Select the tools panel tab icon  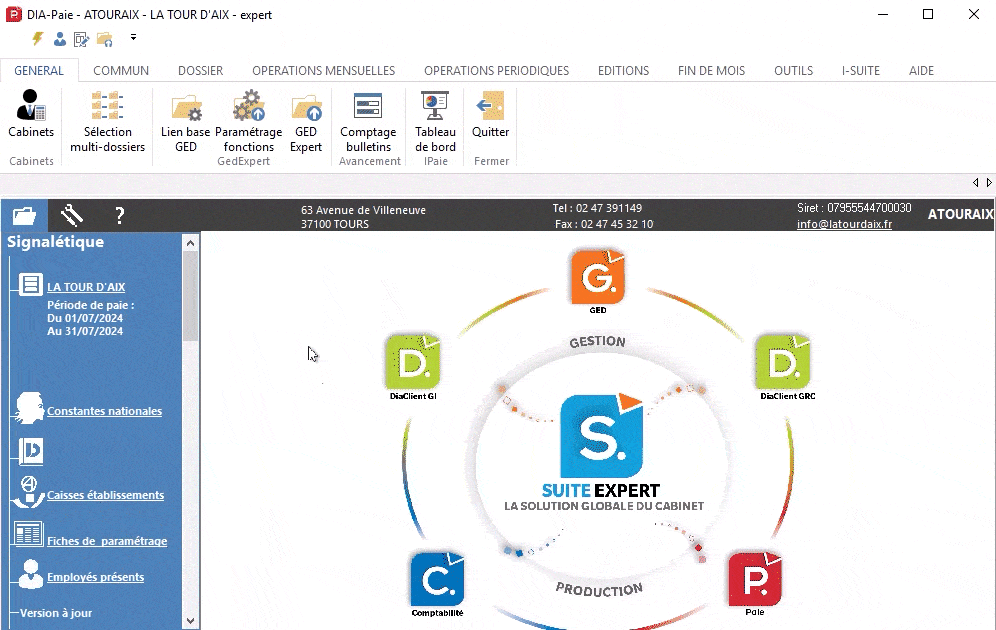pos(72,215)
